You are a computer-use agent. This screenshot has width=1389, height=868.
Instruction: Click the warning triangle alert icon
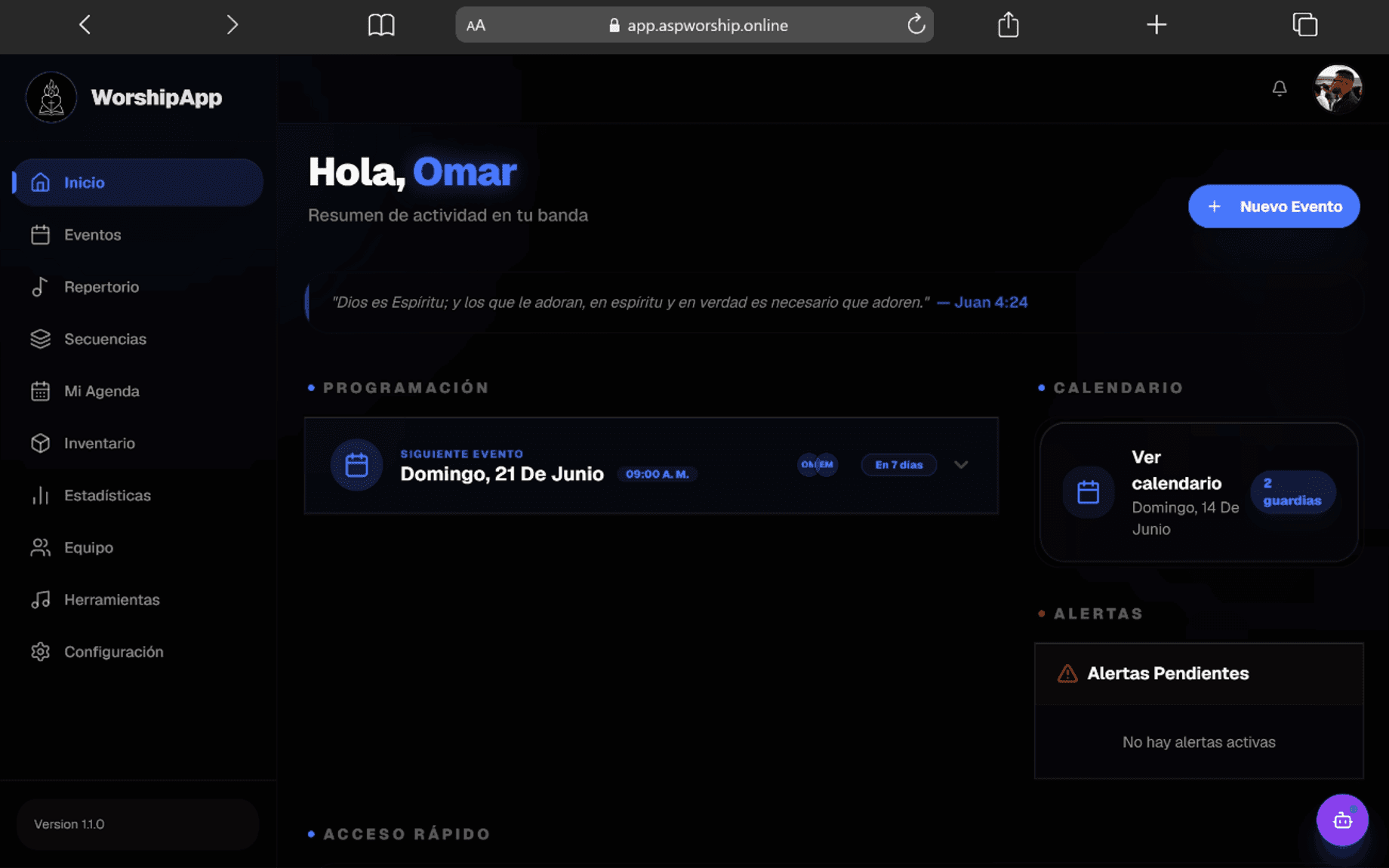(1067, 673)
